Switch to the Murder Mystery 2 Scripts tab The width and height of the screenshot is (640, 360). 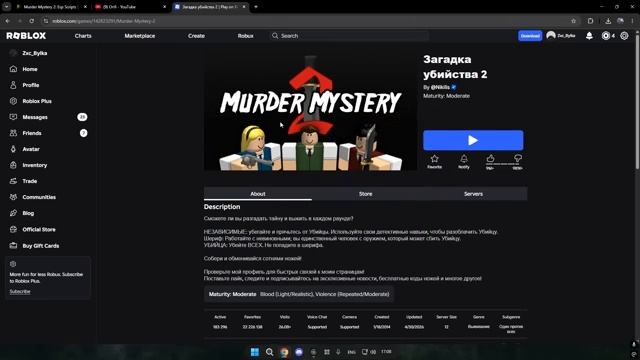coord(51,7)
